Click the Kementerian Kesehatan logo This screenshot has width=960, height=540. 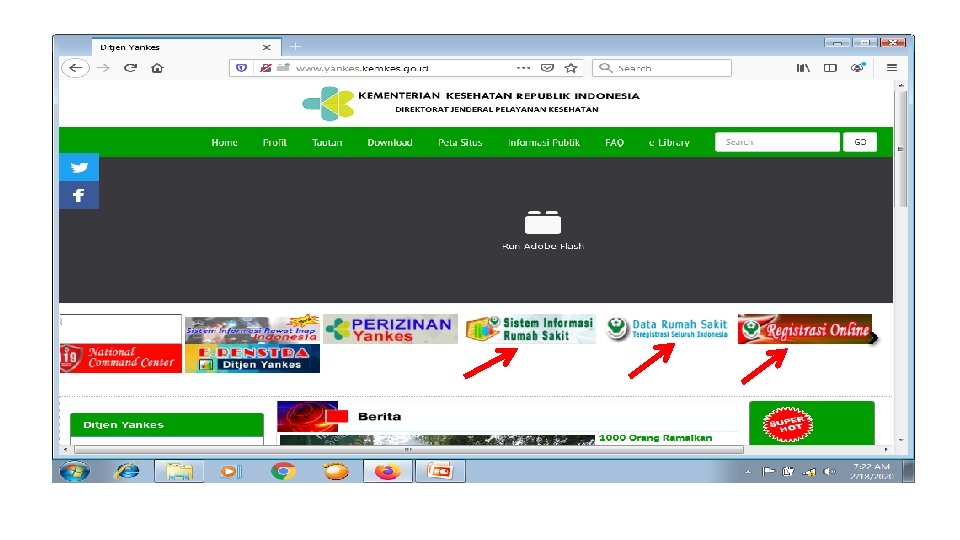pyautogui.click(x=328, y=103)
